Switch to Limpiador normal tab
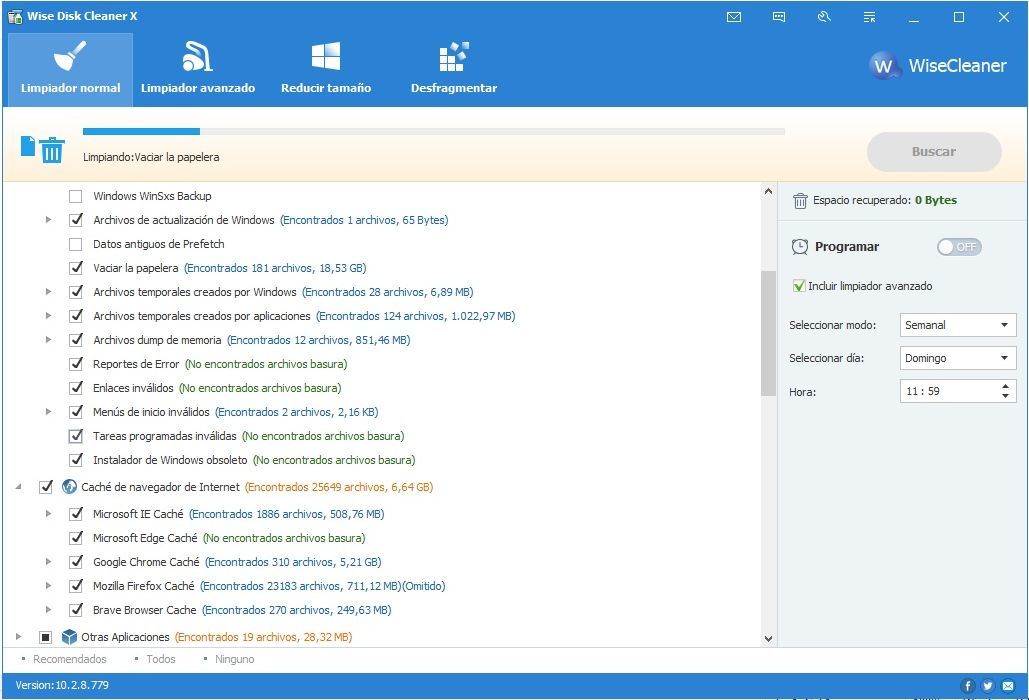 click(70, 70)
